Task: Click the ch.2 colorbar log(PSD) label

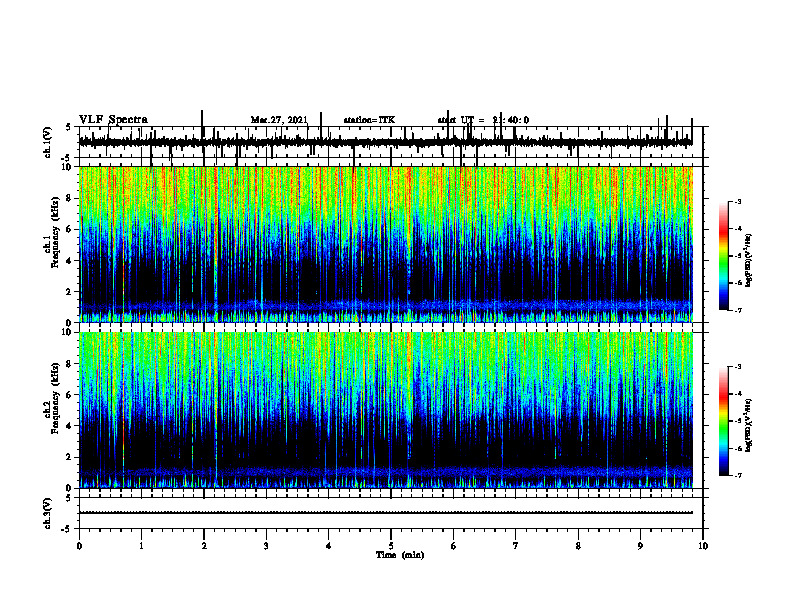Action: pos(749,425)
